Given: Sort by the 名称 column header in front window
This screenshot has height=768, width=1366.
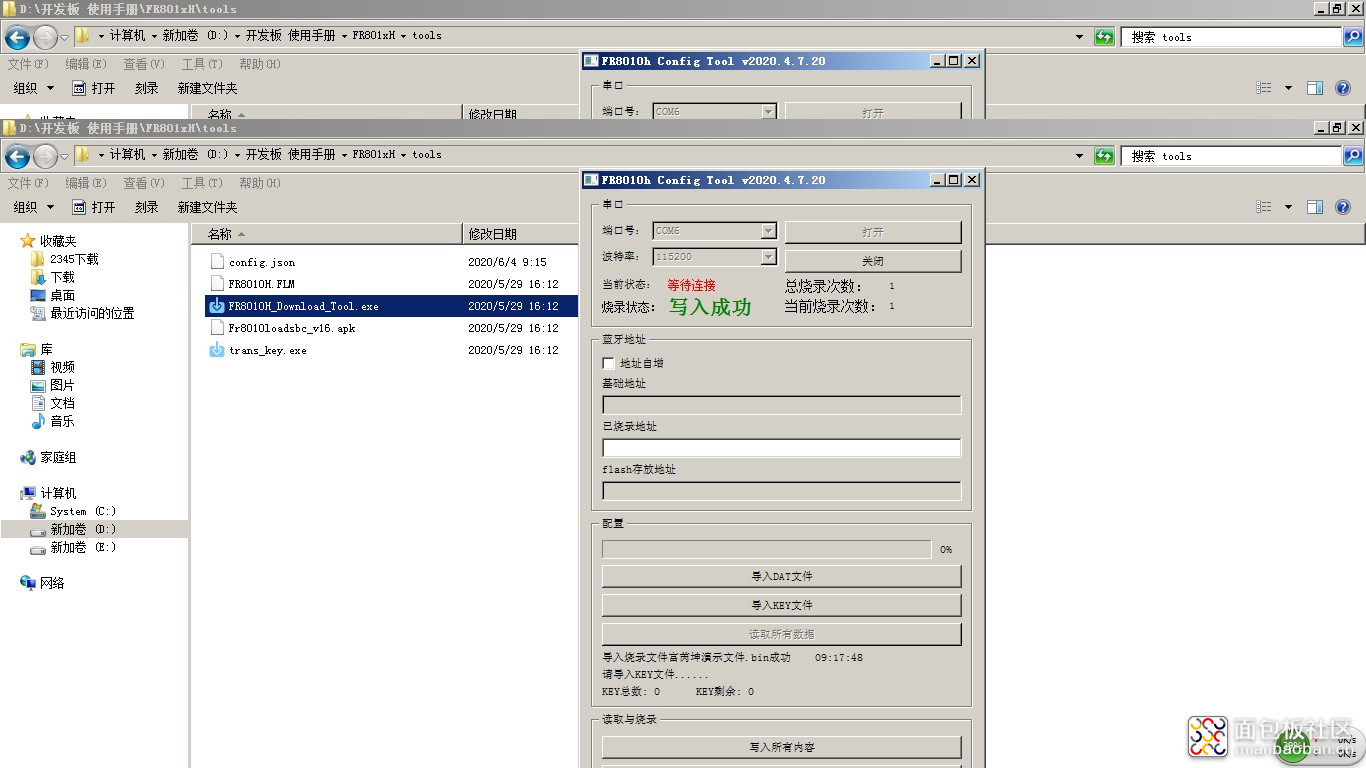Looking at the screenshot, I should [x=326, y=234].
